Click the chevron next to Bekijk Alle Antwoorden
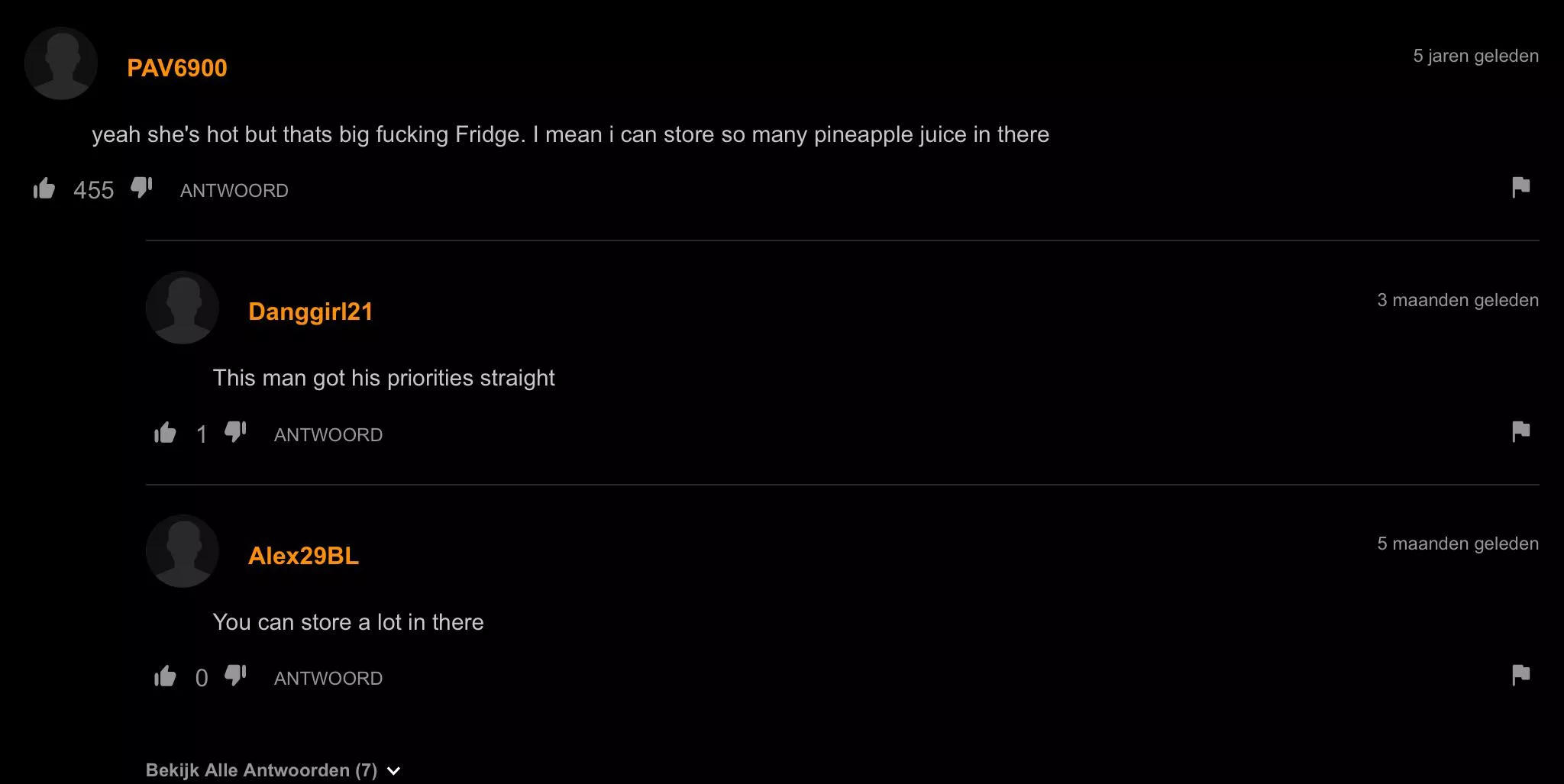This screenshot has width=1564, height=784. click(394, 771)
